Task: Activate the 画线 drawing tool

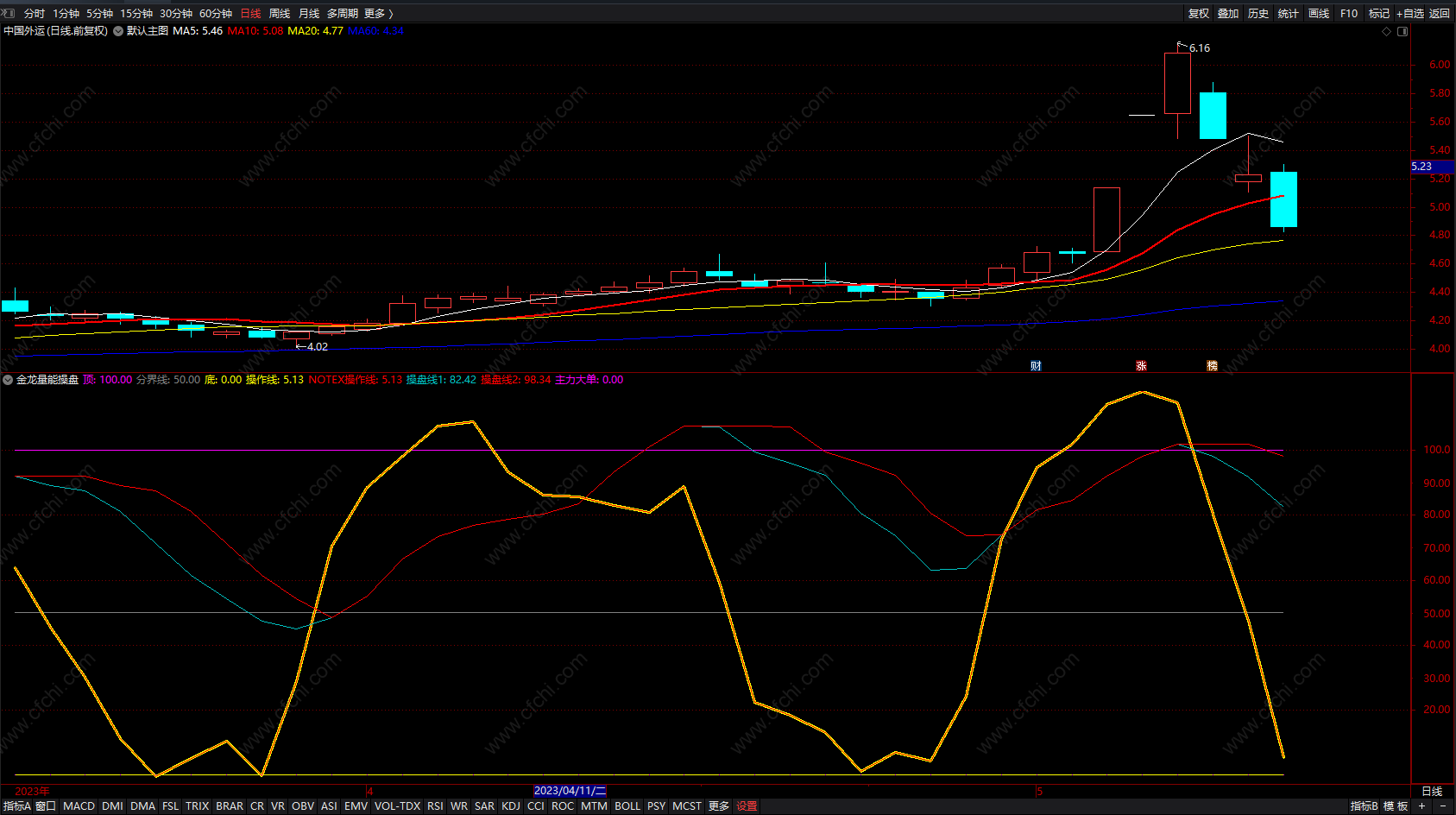Action: tap(1319, 13)
